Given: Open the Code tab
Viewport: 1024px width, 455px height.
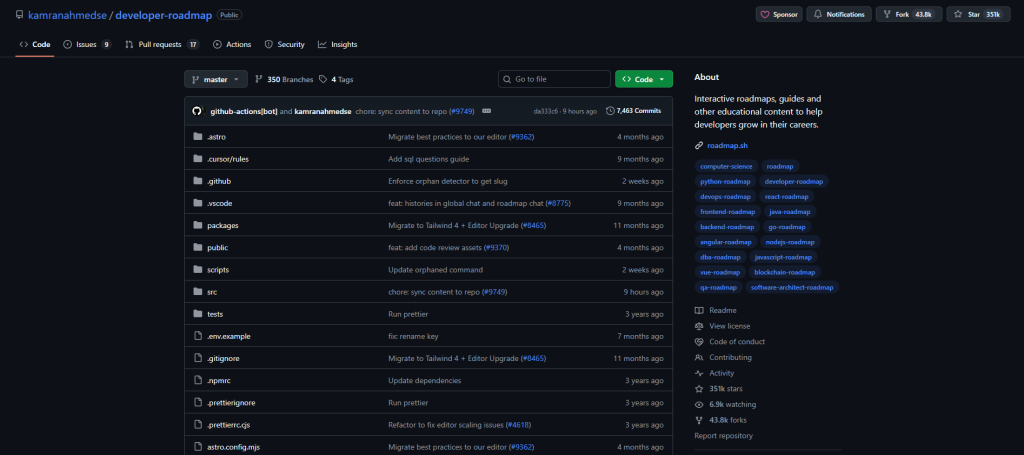Looking at the screenshot, I should (35, 44).
